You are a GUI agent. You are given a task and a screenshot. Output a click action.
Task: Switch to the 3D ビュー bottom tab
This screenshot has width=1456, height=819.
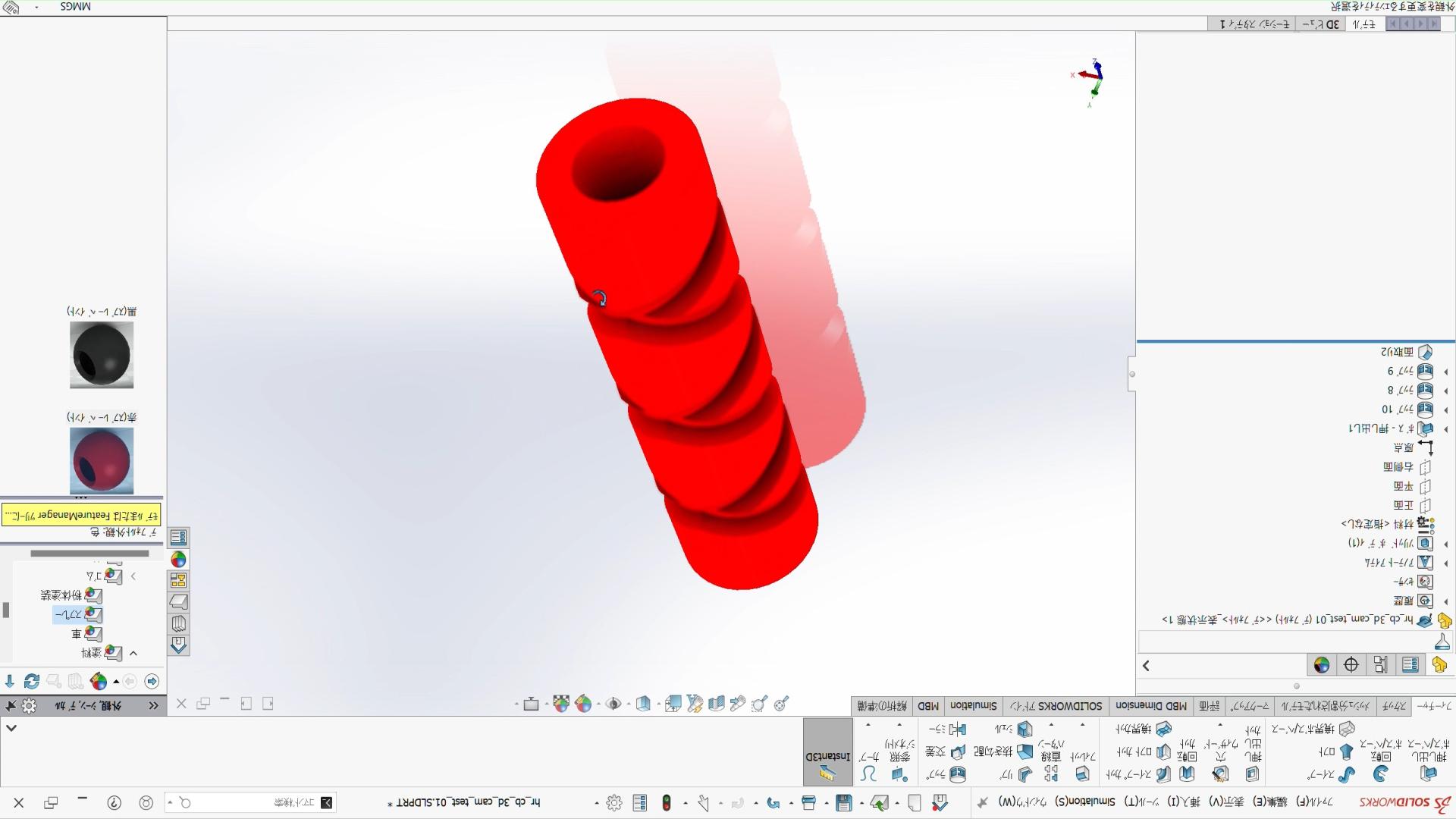point(1320,24)
